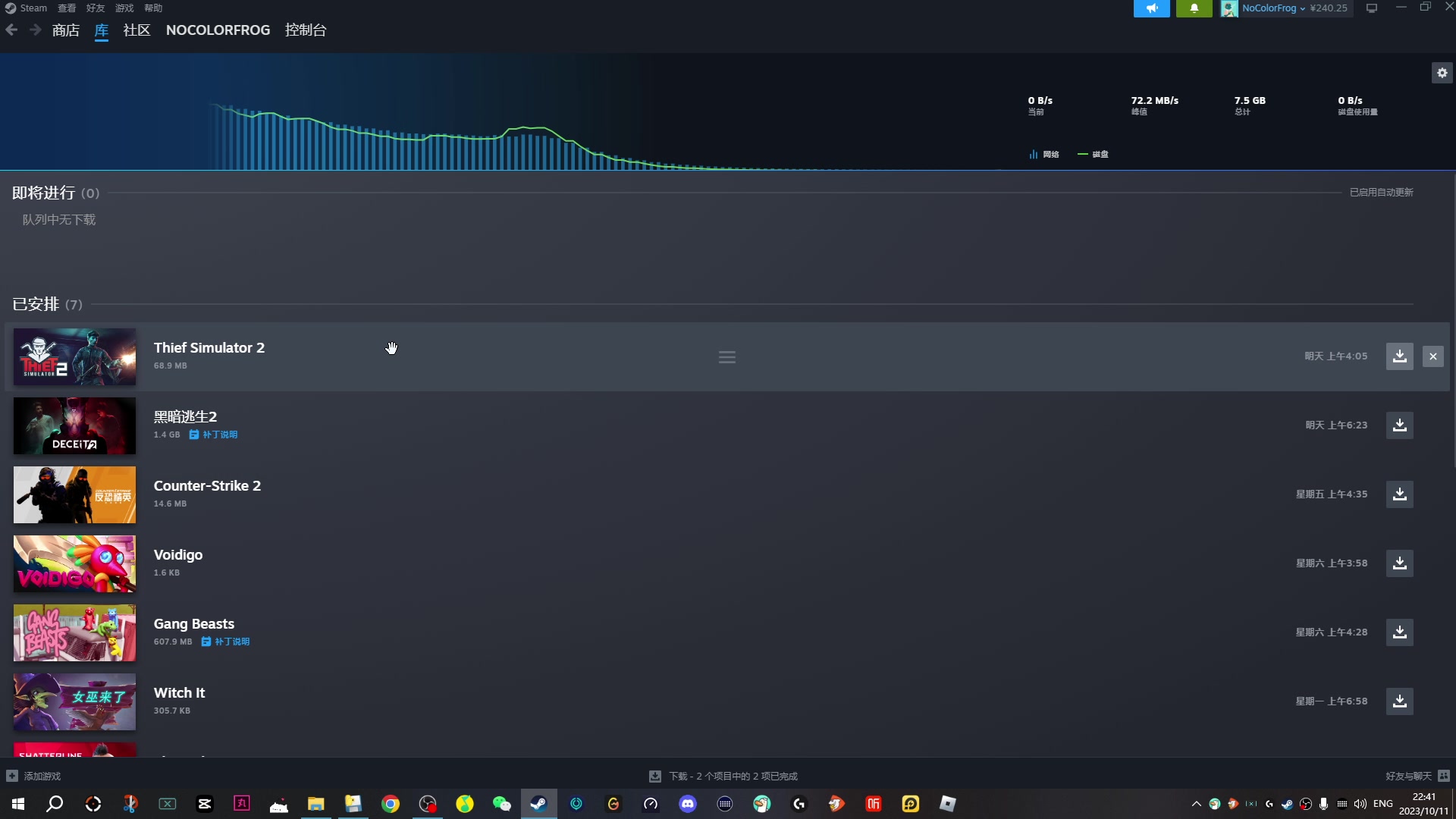Download 黑暗逃生2 update now
This screenshot has width=1456, height=819.
1399,425
